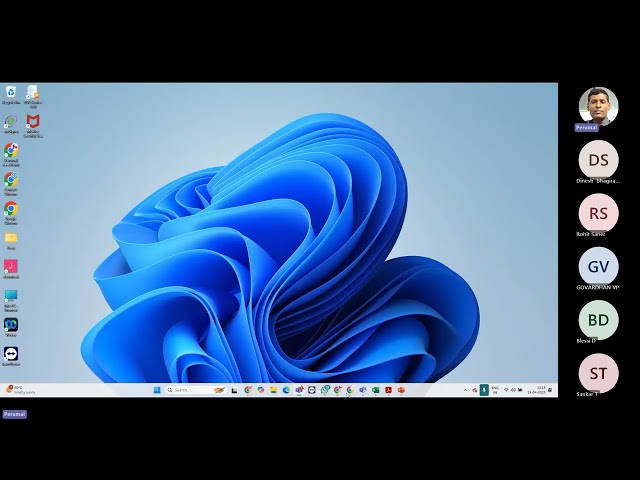Image resolution: width=640 pixels, height=480 pixels.
Task: Click the Perumal name tag on video
Action: (x=587, y=128)
